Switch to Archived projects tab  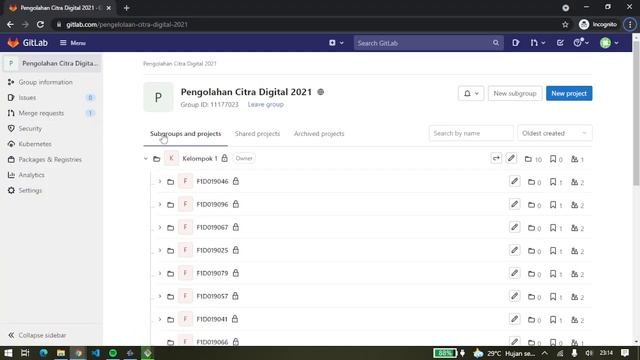(319, 134)
